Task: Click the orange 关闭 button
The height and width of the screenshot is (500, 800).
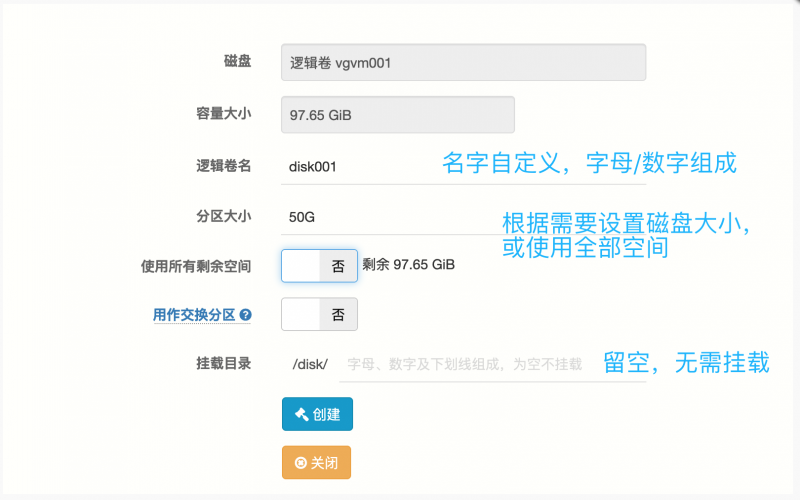Action: (x=316, y=463)
